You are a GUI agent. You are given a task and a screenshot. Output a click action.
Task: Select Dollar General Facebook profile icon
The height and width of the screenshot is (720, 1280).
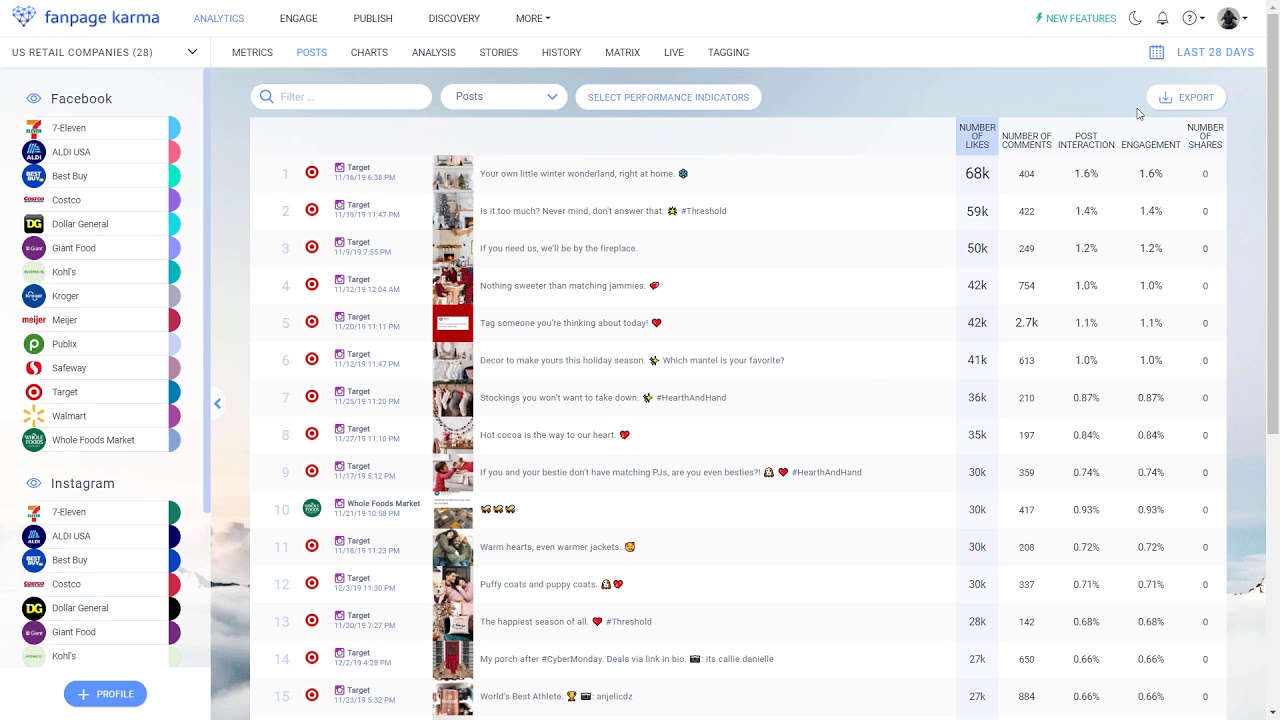click(34, 224)
